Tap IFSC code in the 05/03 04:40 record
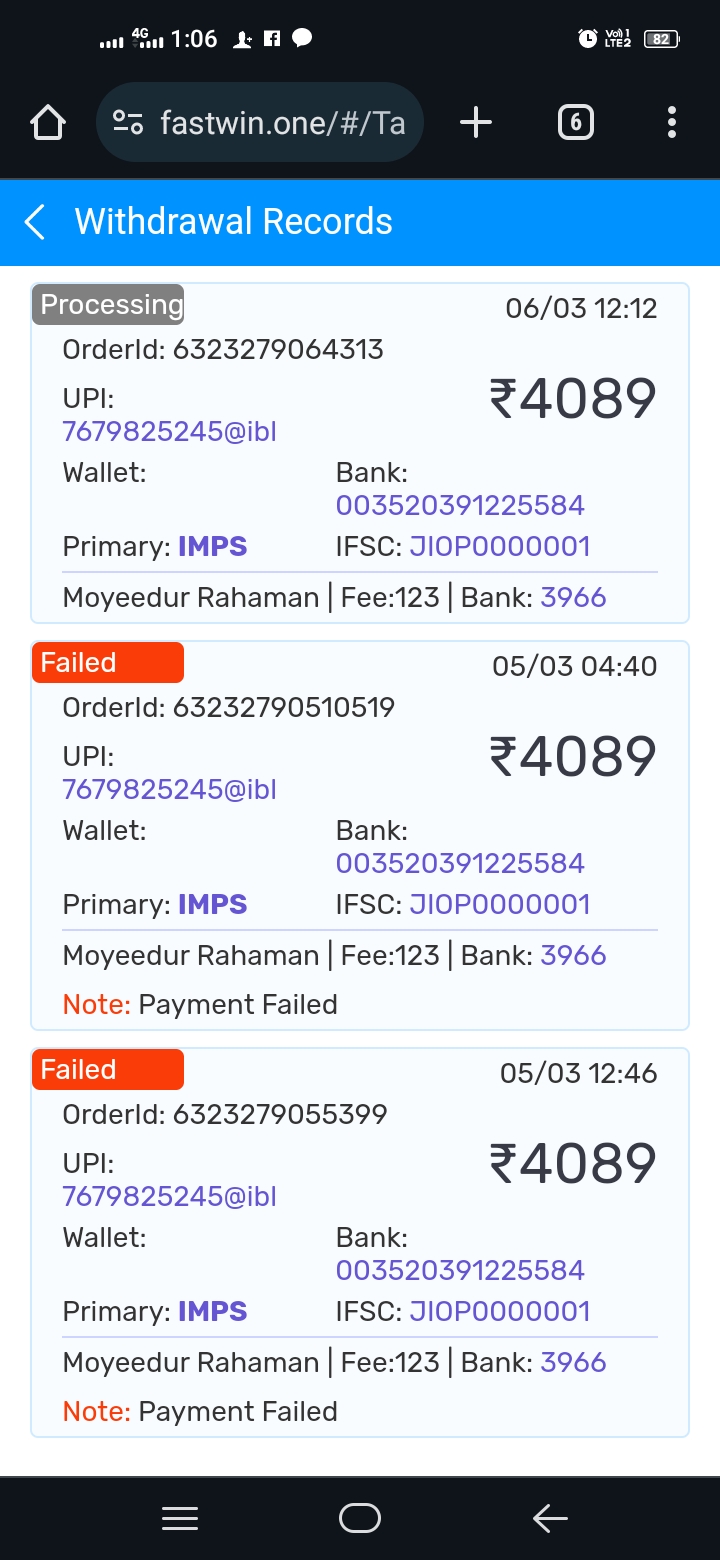Screen dimensions: 720x1560 499,904
